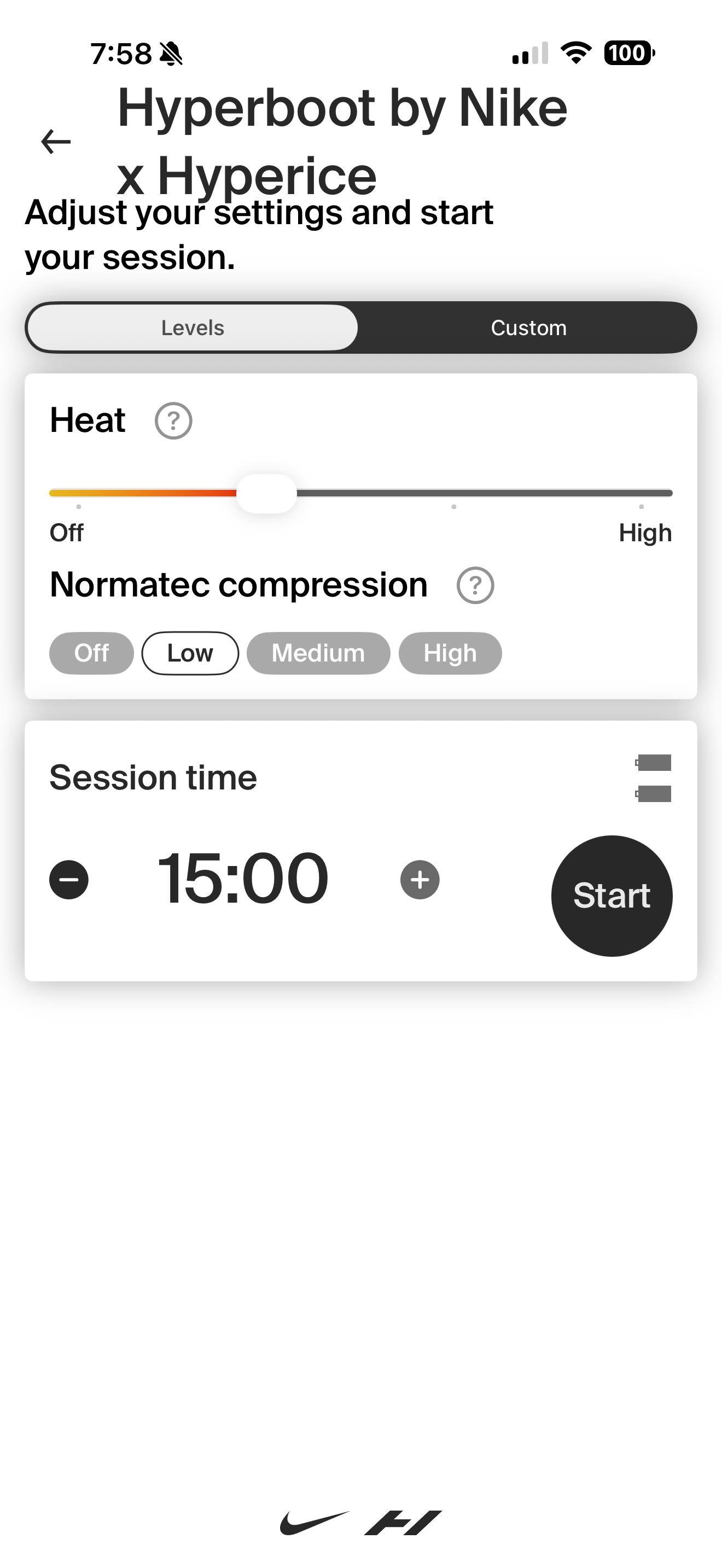The width and height of the screenshot is (722, 1568).
Task: Select High compression level
Action: (450, 653)
